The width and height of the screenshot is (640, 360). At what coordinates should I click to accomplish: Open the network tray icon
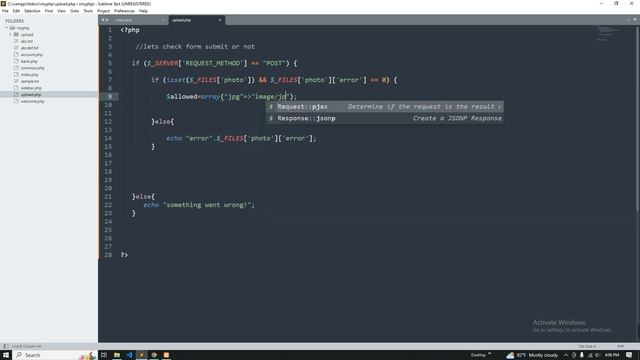tap(590, 355)
